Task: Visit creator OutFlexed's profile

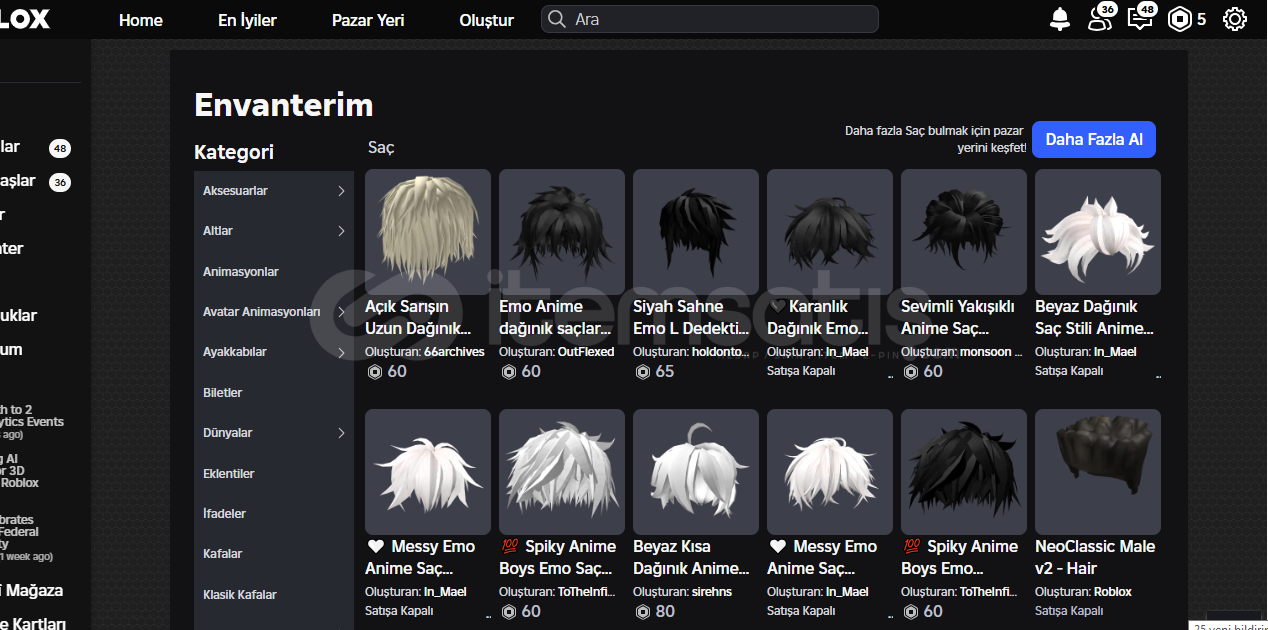Action: [586, 352]
